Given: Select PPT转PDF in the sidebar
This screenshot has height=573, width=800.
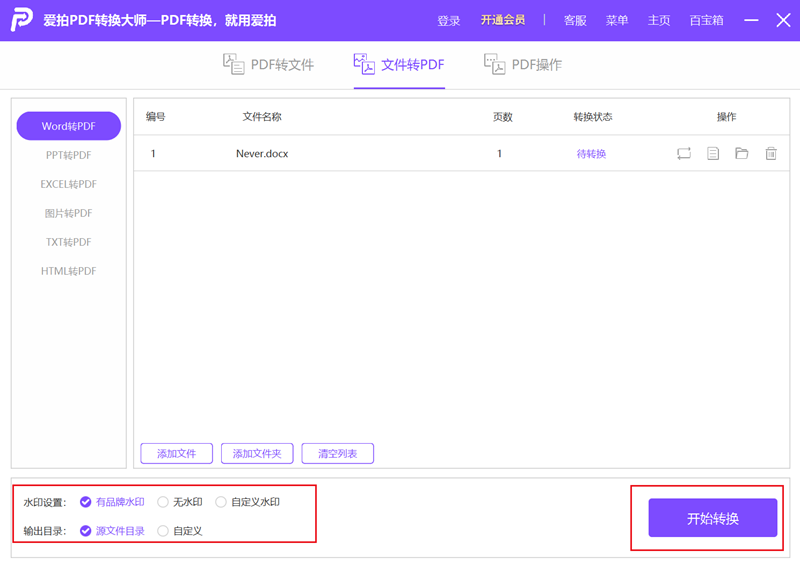Looking at the screenshot, I should point(69,155).
